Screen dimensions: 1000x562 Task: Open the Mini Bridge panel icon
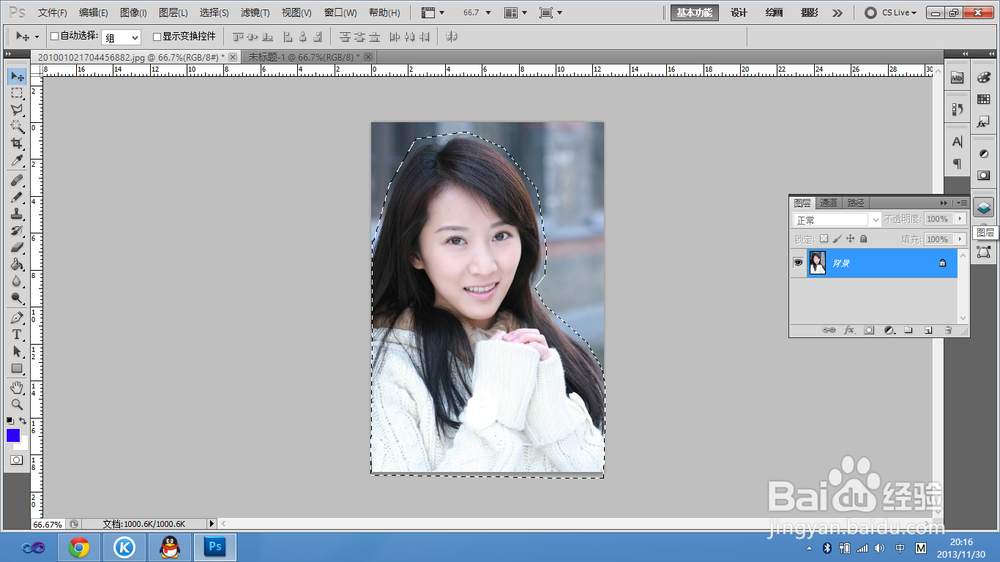point(957,78)
